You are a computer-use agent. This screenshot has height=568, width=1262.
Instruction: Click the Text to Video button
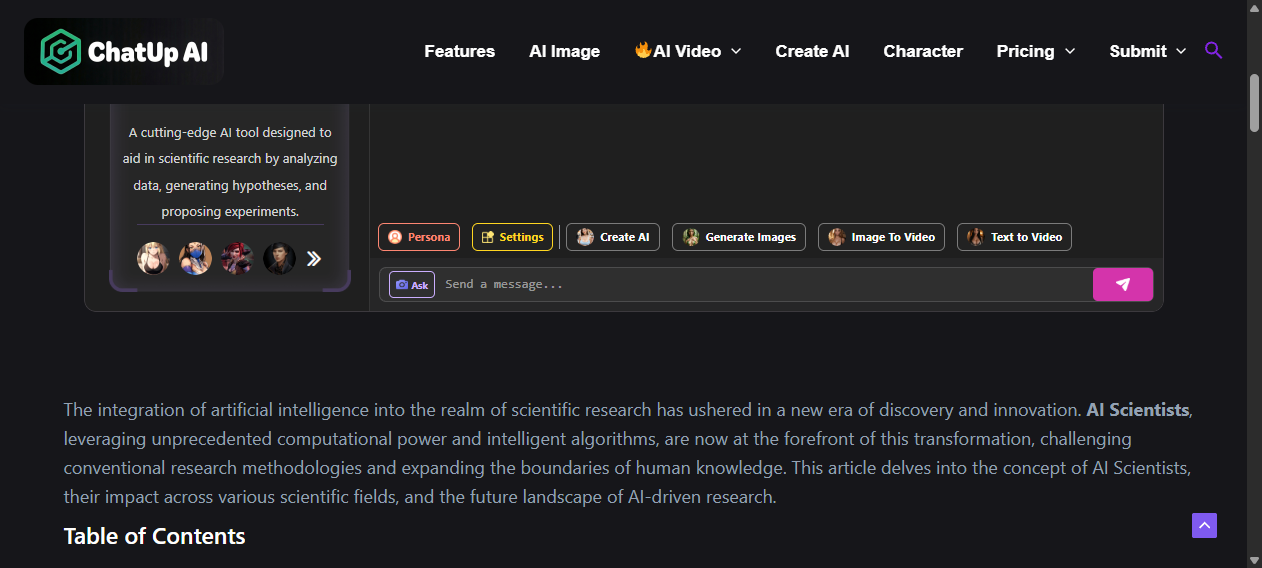pyautogui.click(x=1014, y=237)
